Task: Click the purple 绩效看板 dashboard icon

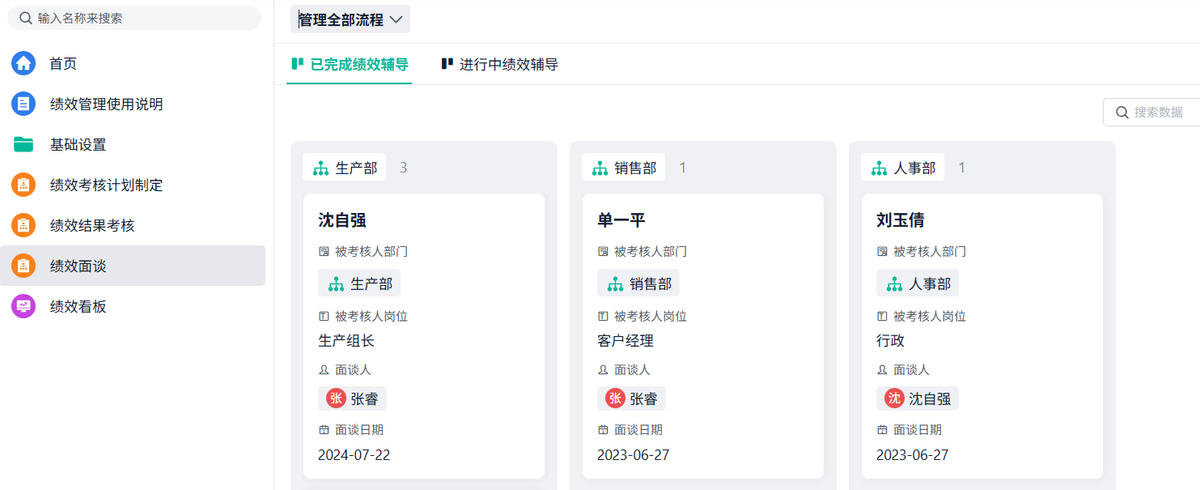Action: click(23, 306)
